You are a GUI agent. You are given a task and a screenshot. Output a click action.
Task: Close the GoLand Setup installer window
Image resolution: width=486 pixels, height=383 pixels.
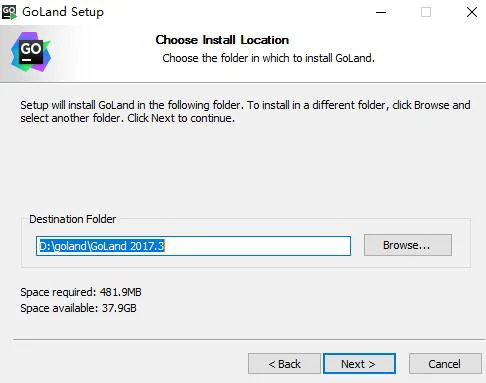[x=471, y=12]
